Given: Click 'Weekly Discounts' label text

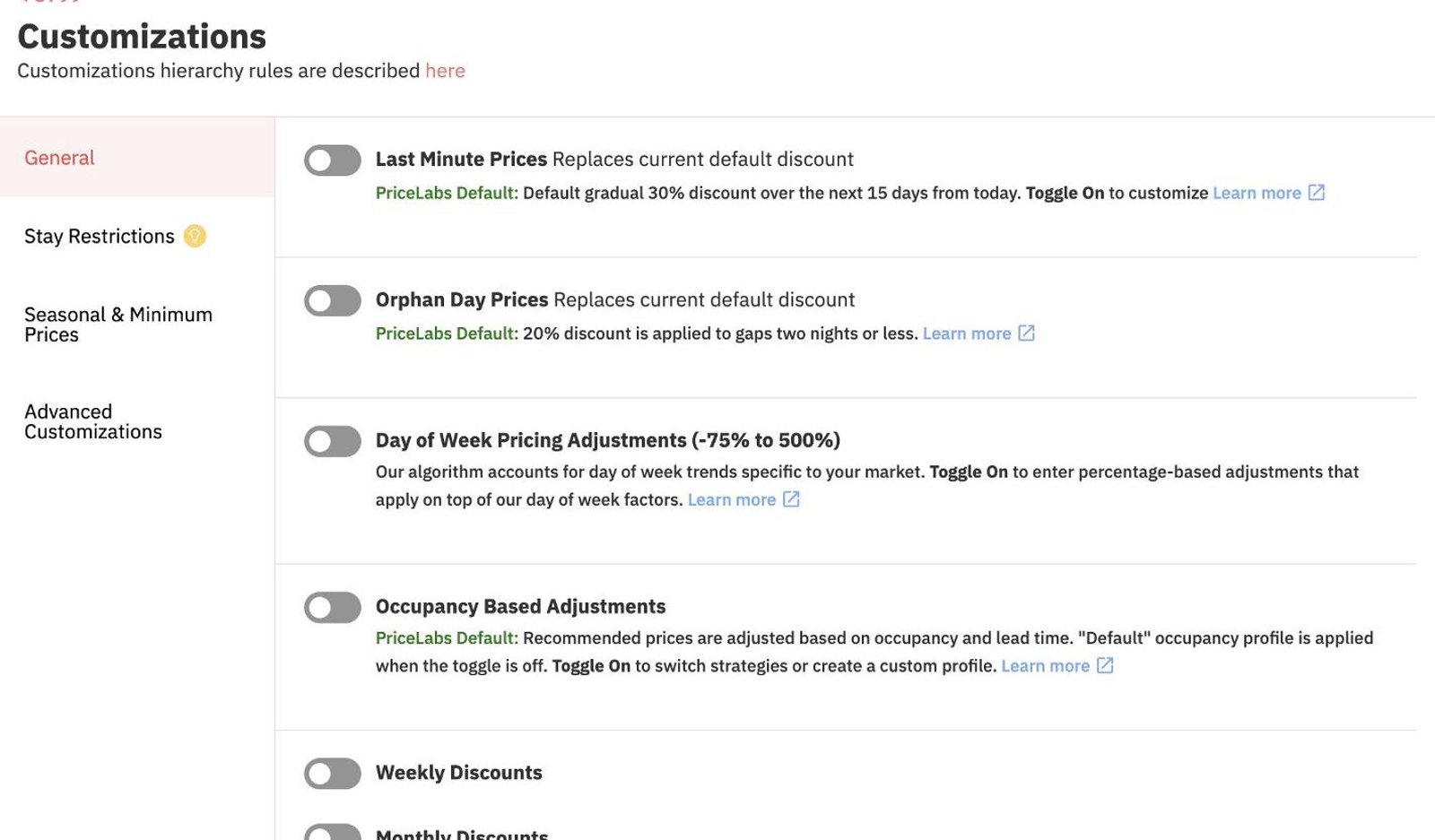Looking at the screenshot, I should tap(459, 773).
